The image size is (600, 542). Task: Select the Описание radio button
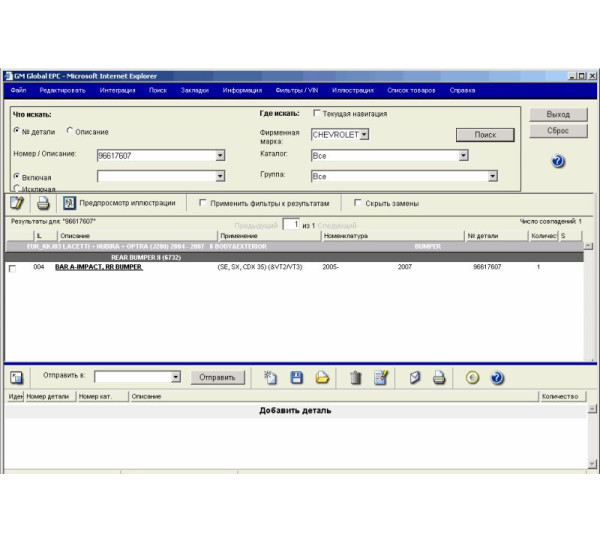click(70, 132)
